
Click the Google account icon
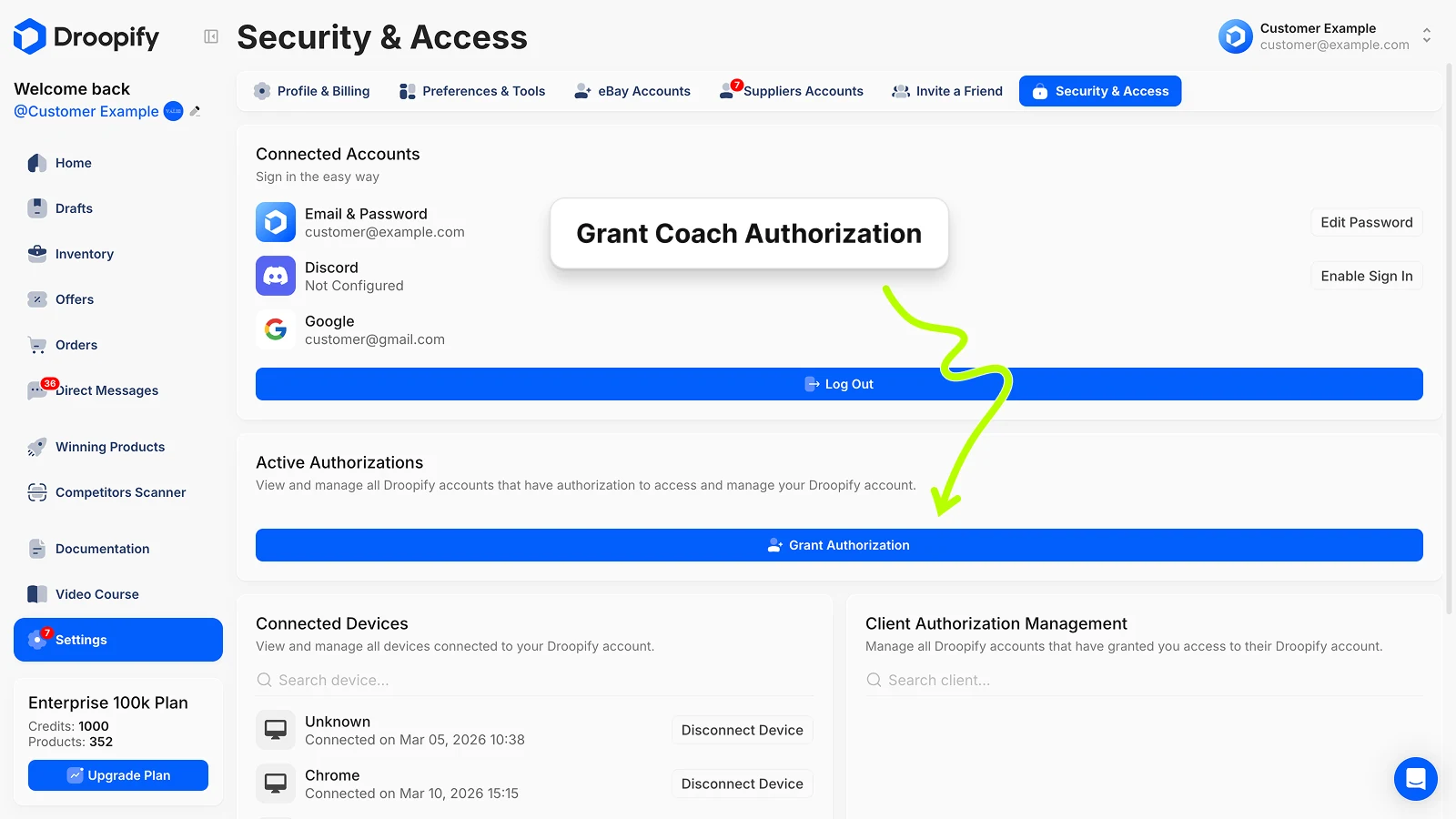pos(276,329)
